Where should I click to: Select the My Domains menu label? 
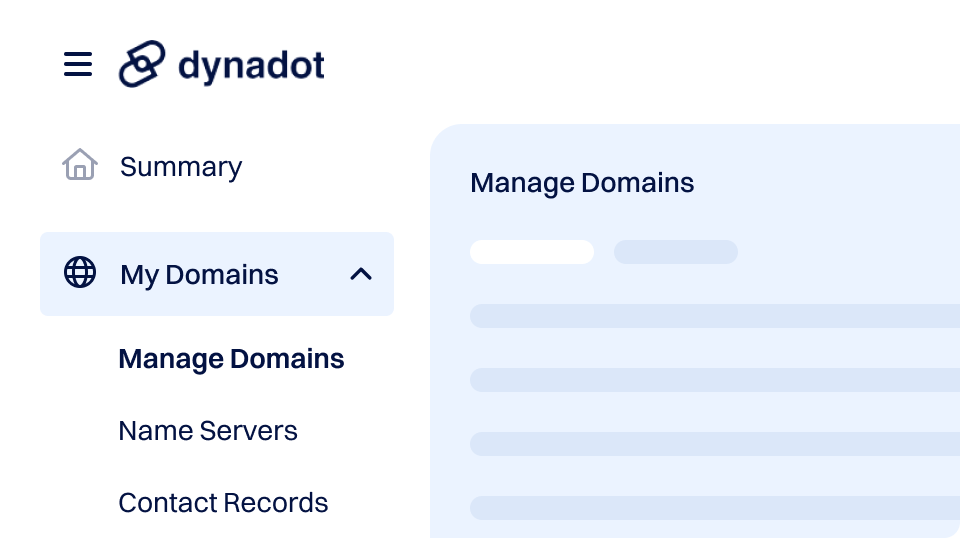199,275
